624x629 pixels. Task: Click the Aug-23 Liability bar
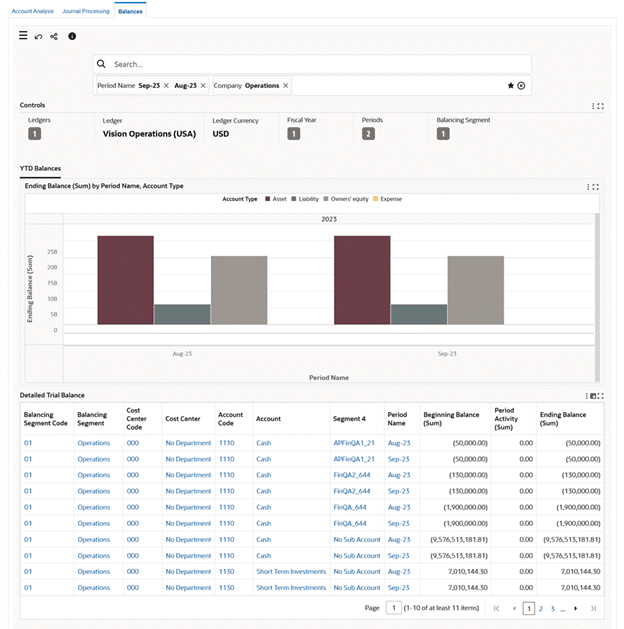point(182,314)
